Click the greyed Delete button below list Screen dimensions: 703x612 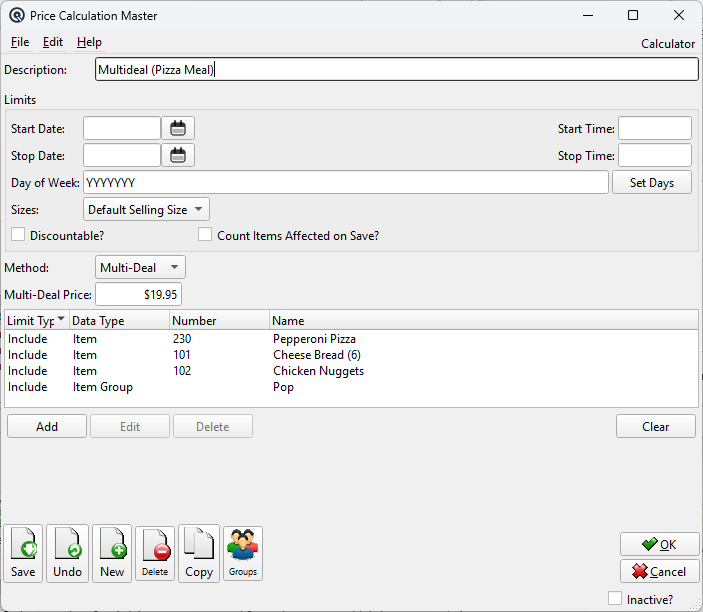click(x=213, y=426)
